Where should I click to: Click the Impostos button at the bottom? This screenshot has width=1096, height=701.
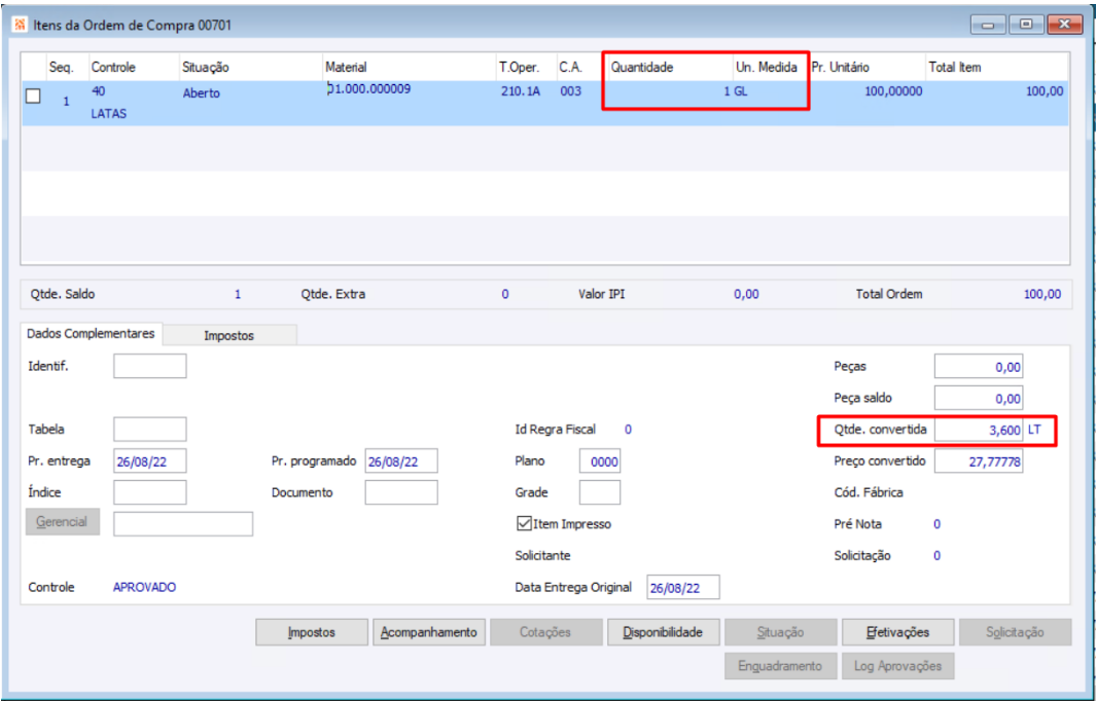click(312, 633)
